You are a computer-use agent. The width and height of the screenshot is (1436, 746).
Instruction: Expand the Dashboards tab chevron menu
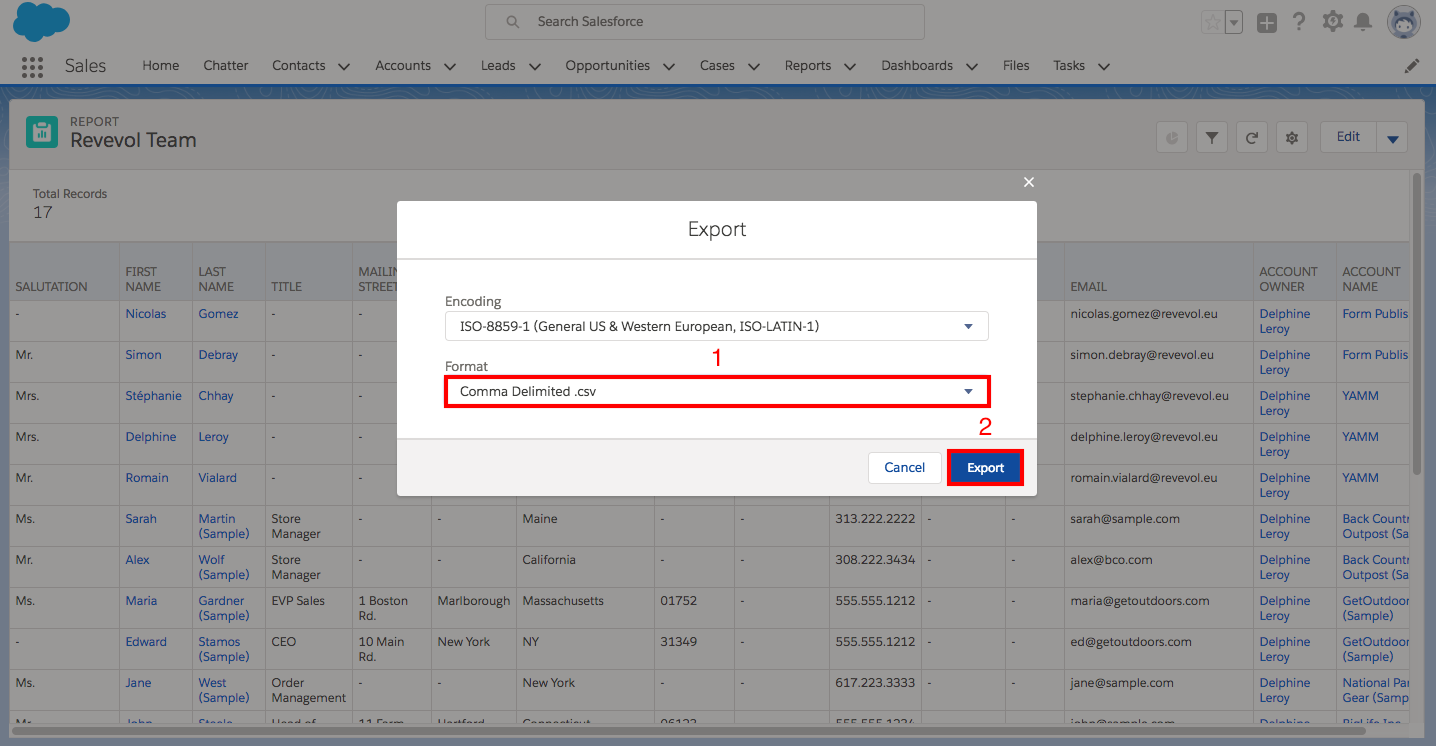pyautogui.click(x=971, y=67)
